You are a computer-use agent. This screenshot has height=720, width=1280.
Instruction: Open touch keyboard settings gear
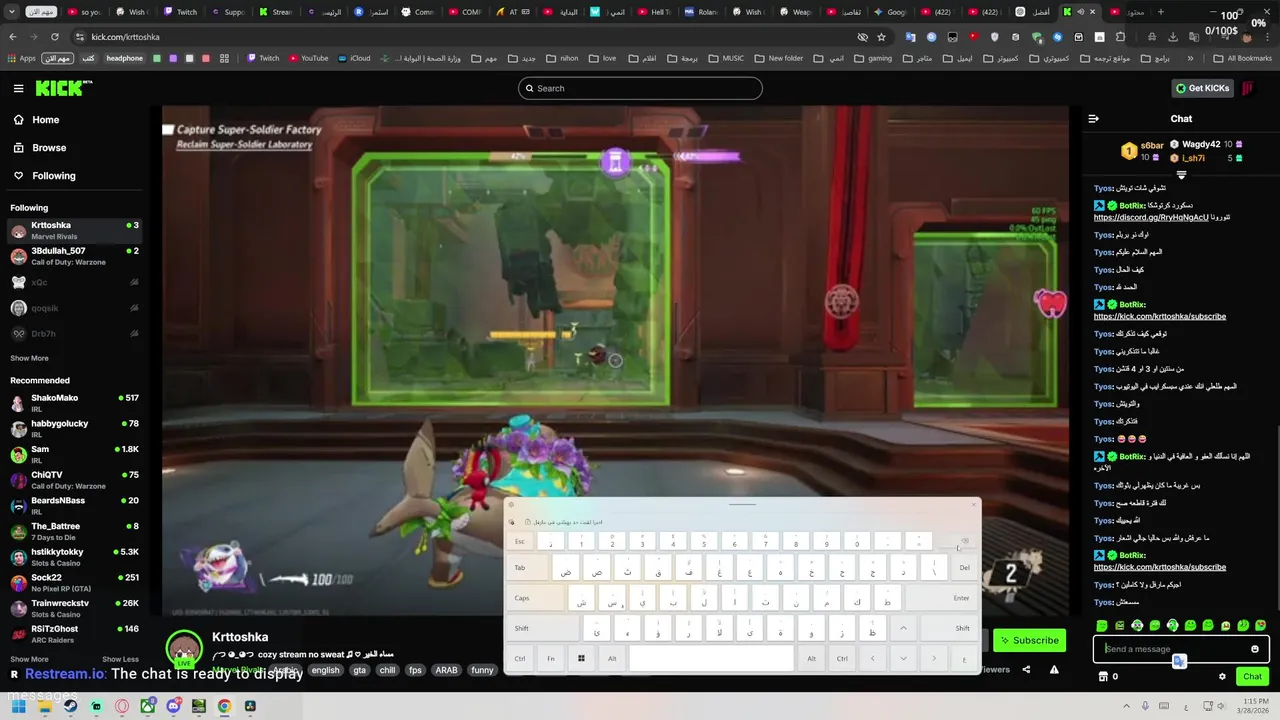point(511,504)
